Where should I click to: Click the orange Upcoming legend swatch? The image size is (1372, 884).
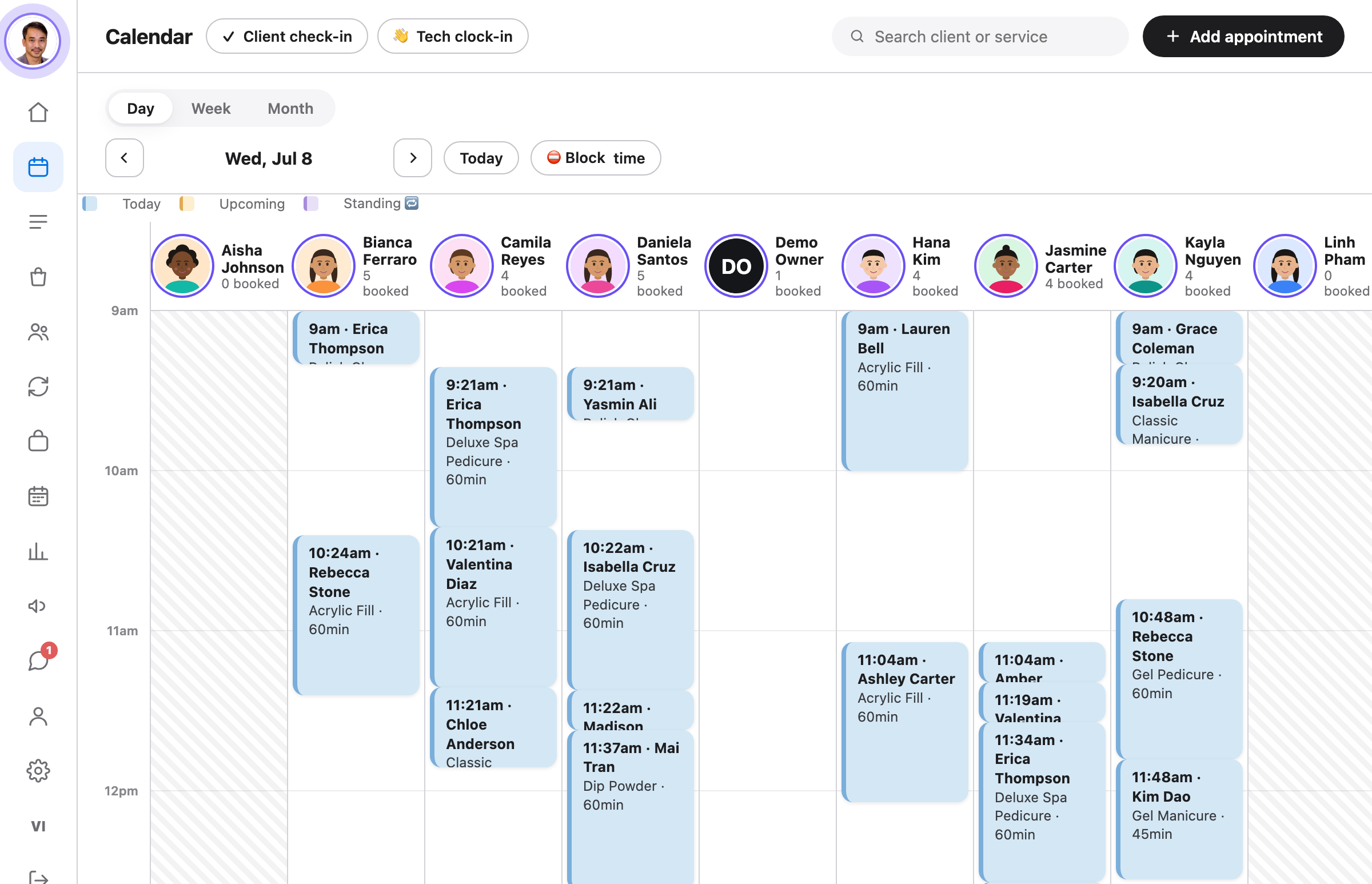coord(186,204)
